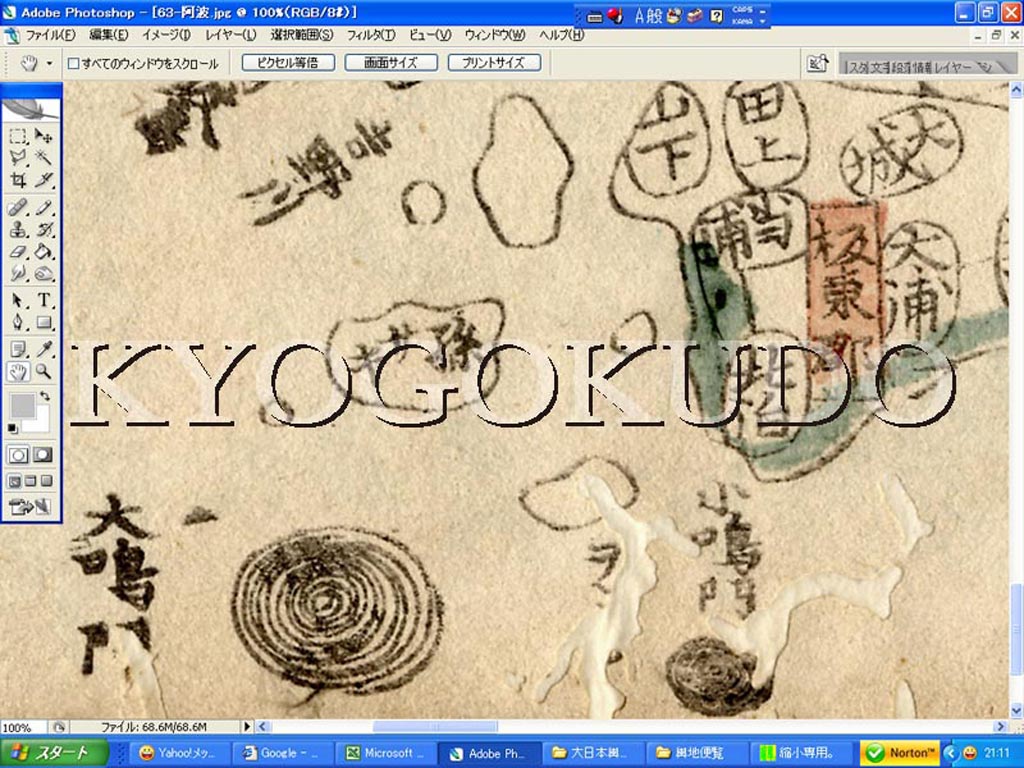Click the プリントサイズ (Print Size) button
The height and width of the screenshot is (768, 1024).
(494, 63)
